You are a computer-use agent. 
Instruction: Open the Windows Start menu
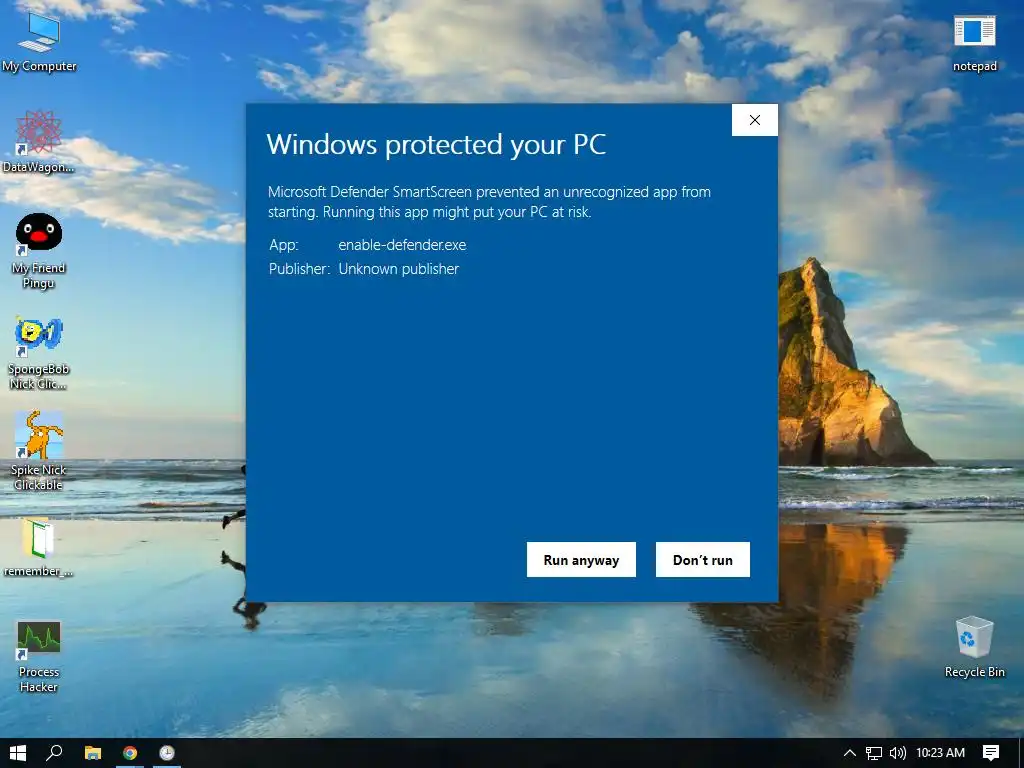[x=18, y=753]
